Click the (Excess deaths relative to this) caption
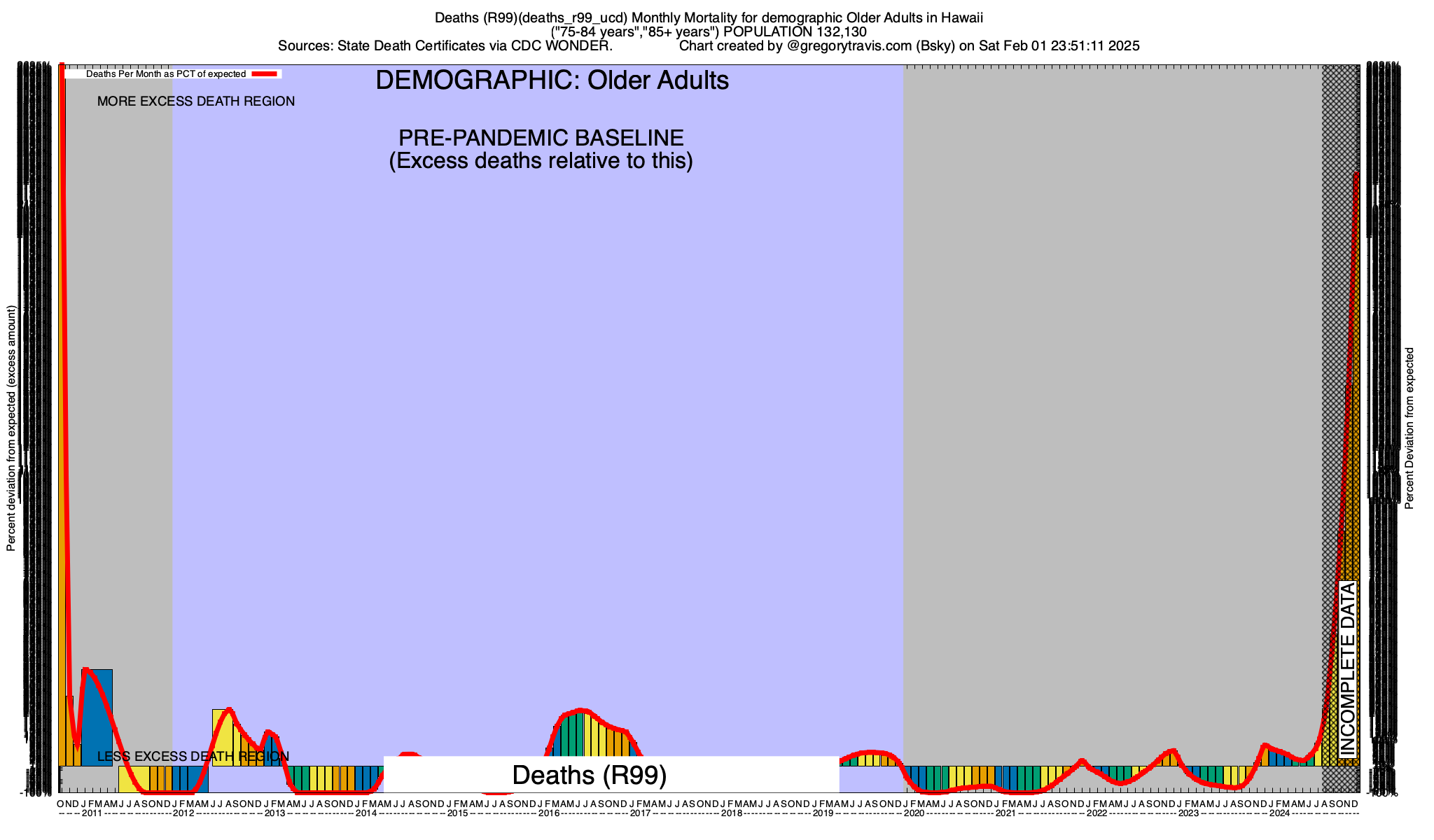This screenshot has width=1434, height=840. (541, 161)
